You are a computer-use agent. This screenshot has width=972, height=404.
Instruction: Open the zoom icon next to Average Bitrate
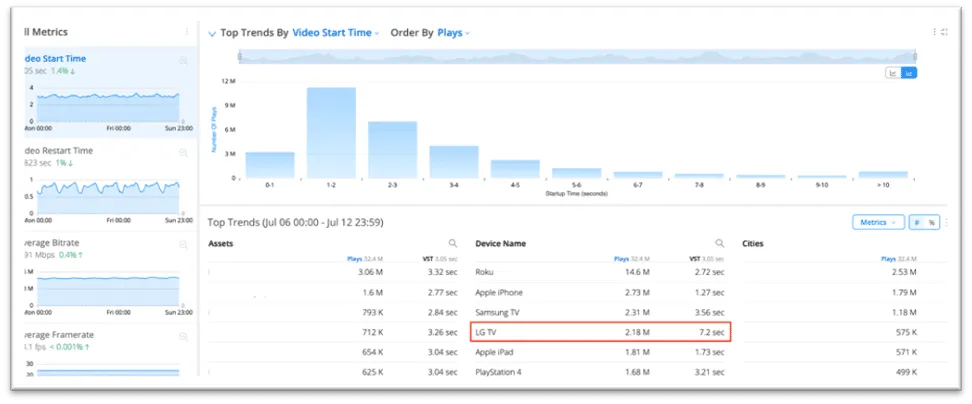pos(183,245)
